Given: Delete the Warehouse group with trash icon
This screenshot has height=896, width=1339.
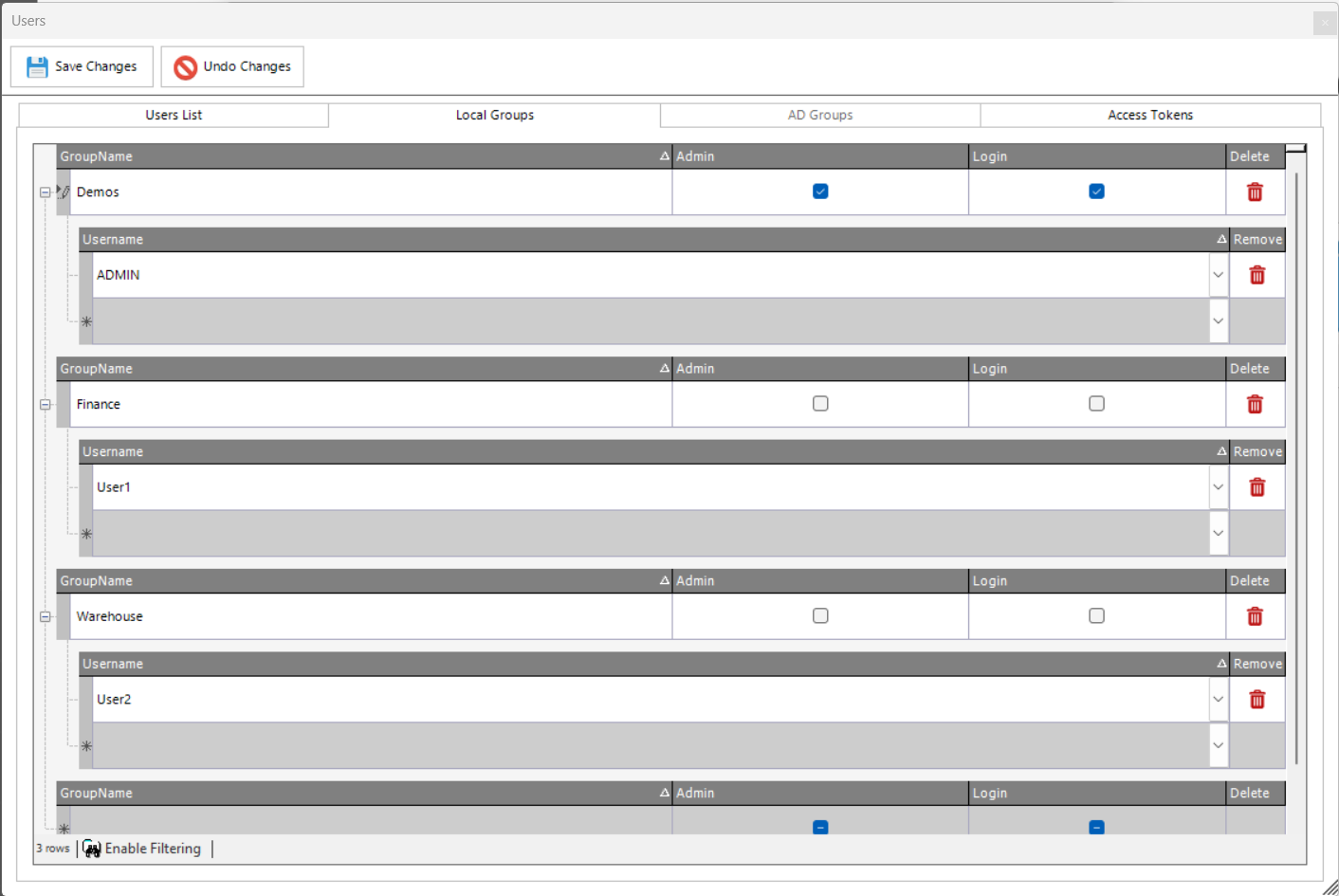Looking at the screenshot, I should pyautogui.click(x=1255, y=617).
